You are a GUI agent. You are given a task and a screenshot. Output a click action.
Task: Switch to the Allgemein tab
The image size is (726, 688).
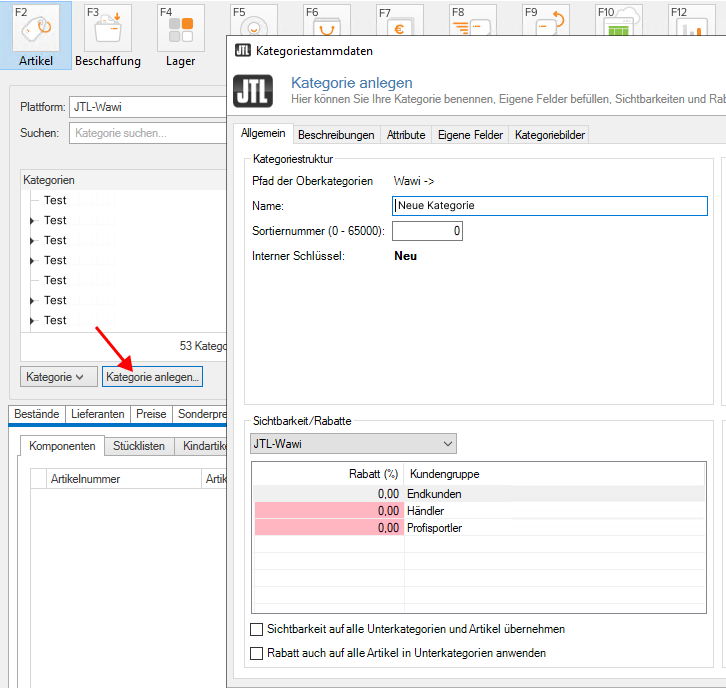coord(263,133)
